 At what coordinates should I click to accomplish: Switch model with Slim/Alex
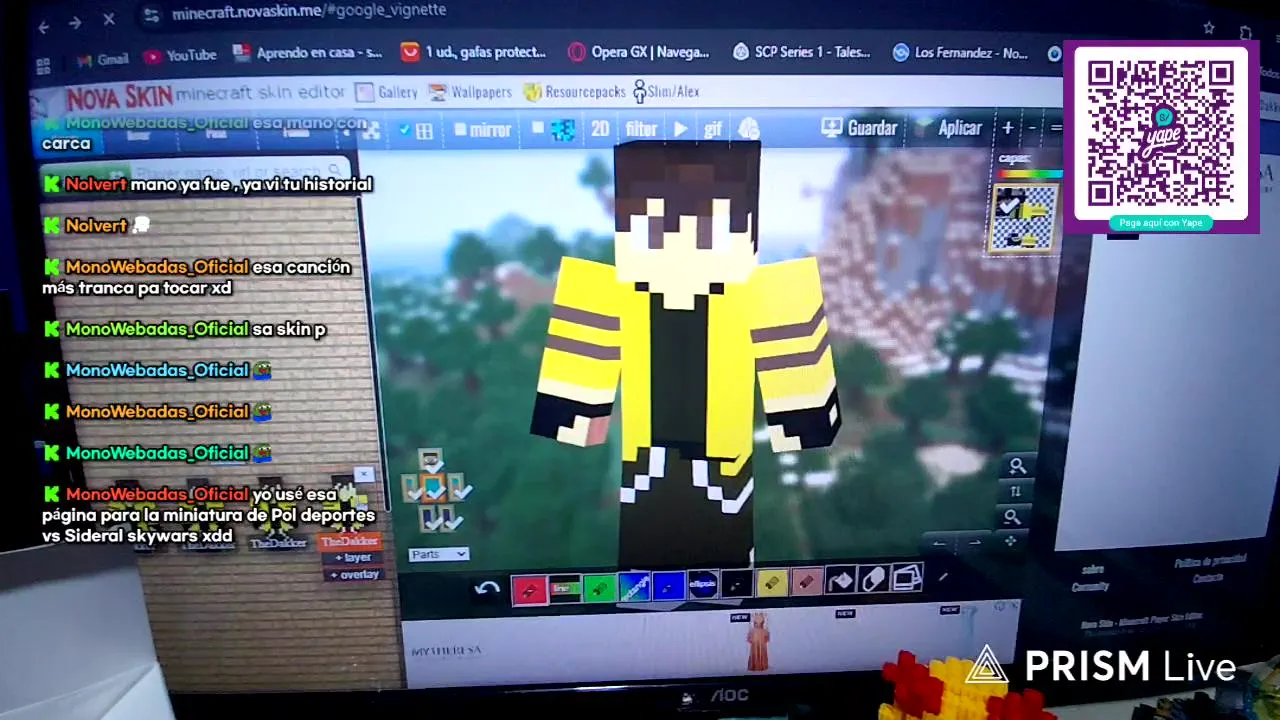[x=666, y=91]
